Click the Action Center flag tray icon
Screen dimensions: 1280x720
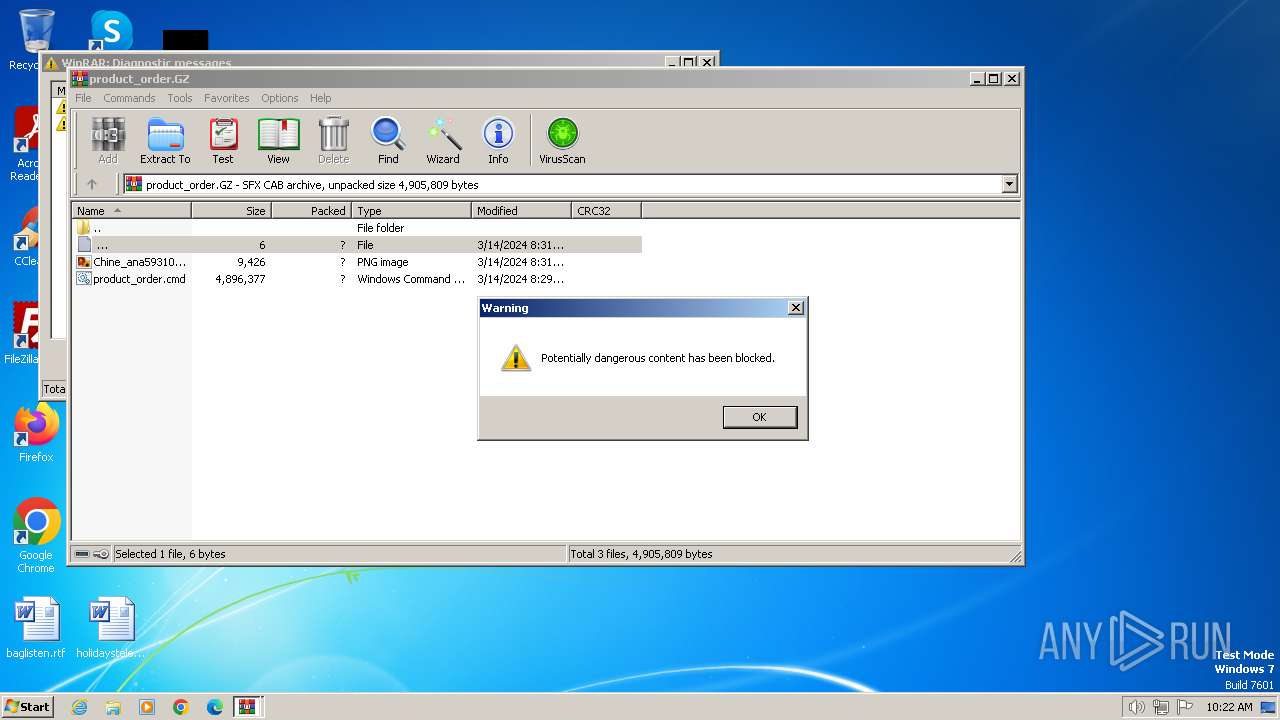click(x=1185, y=707)
